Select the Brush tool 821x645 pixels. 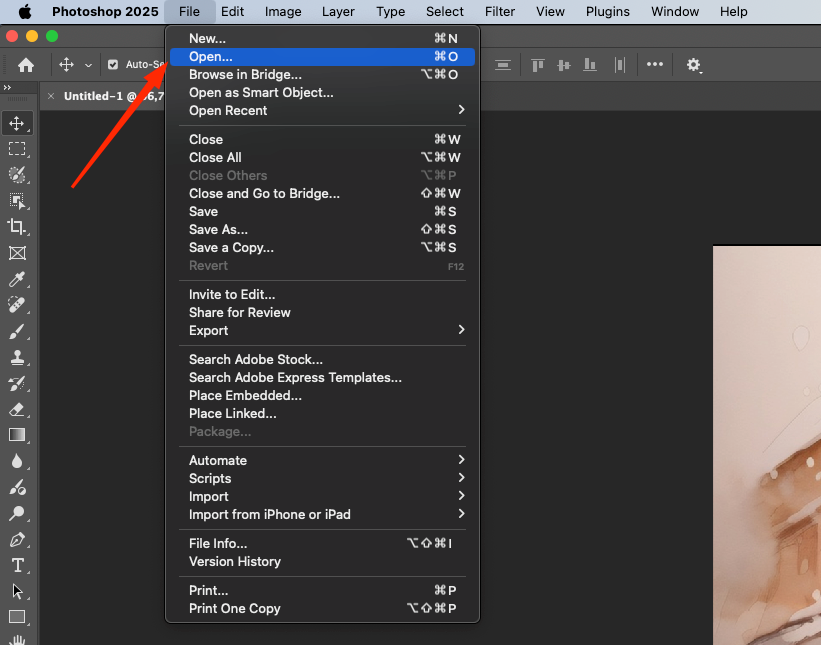pos(17,331)
